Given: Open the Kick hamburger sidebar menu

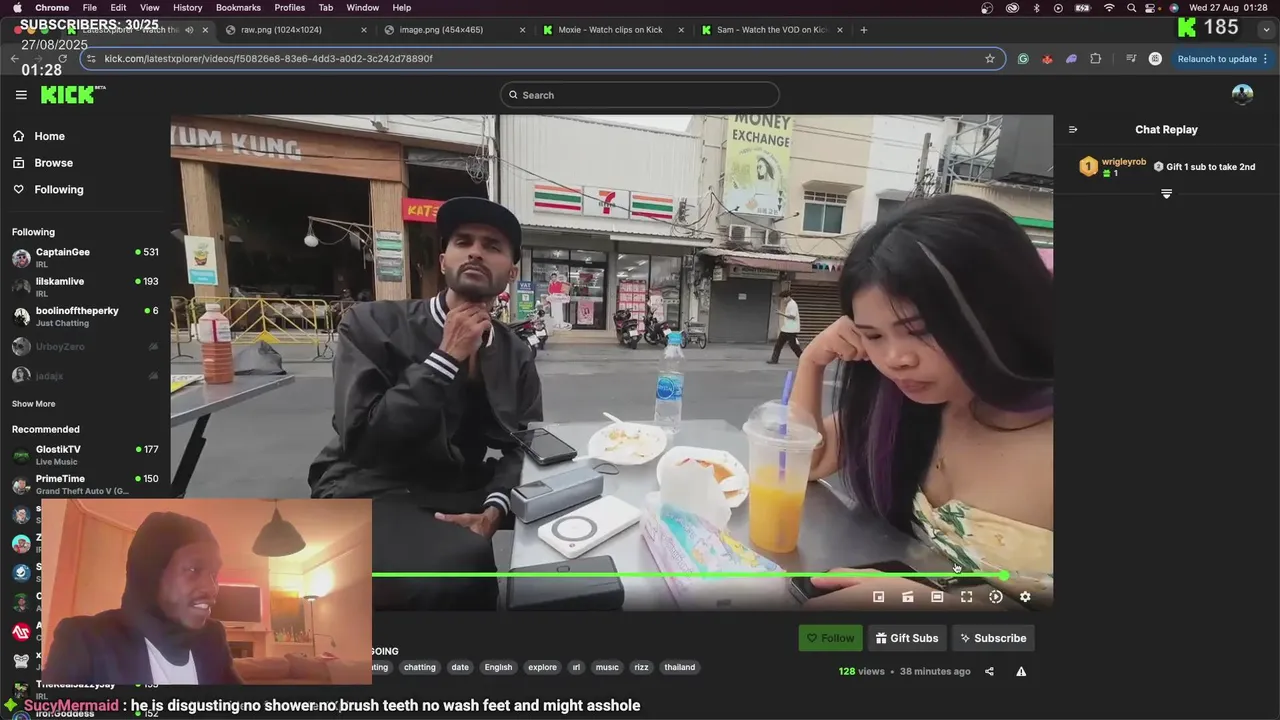Looking at the screenshot, I should (x=21, y=95).
